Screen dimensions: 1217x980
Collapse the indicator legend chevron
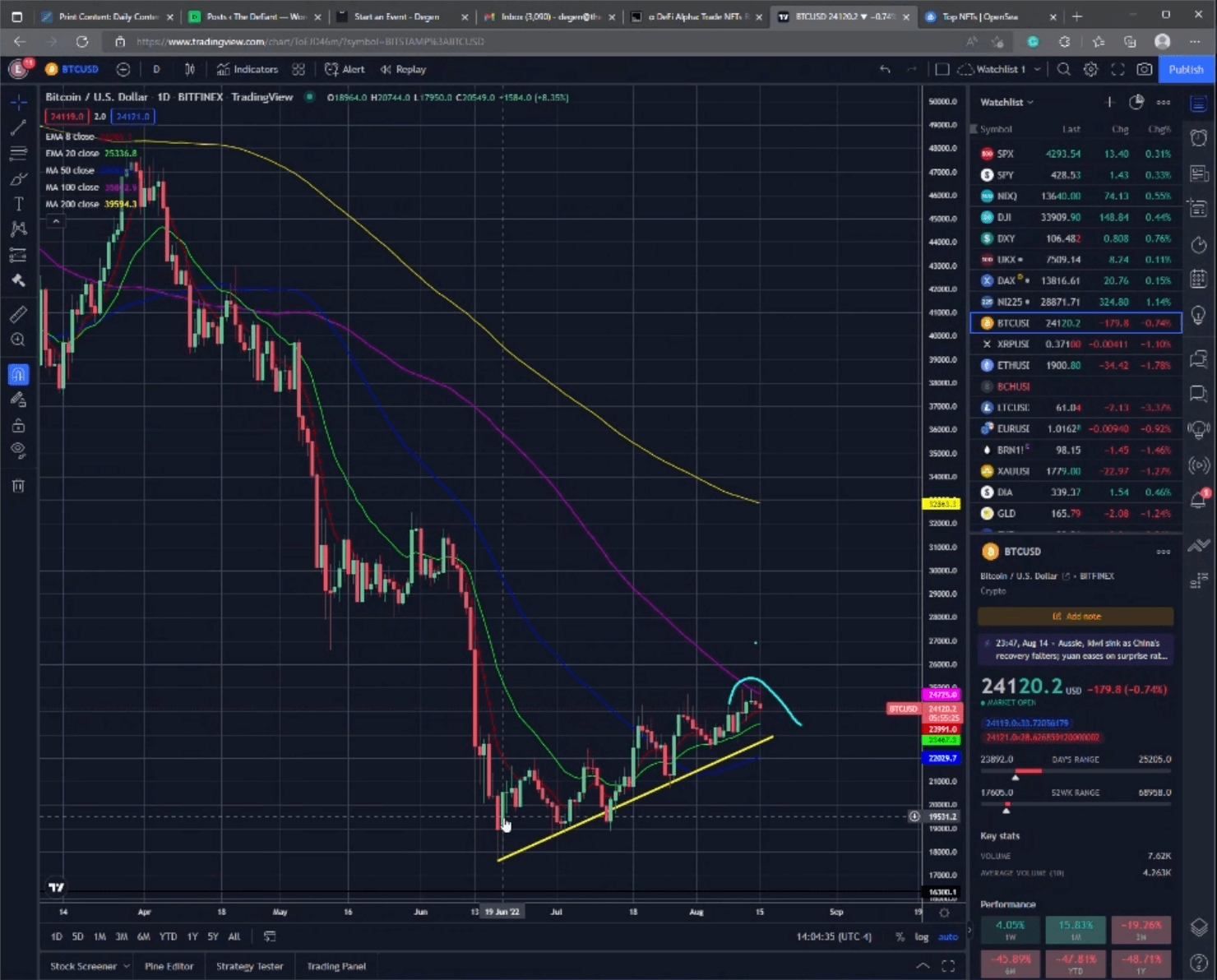pos(56,221)
